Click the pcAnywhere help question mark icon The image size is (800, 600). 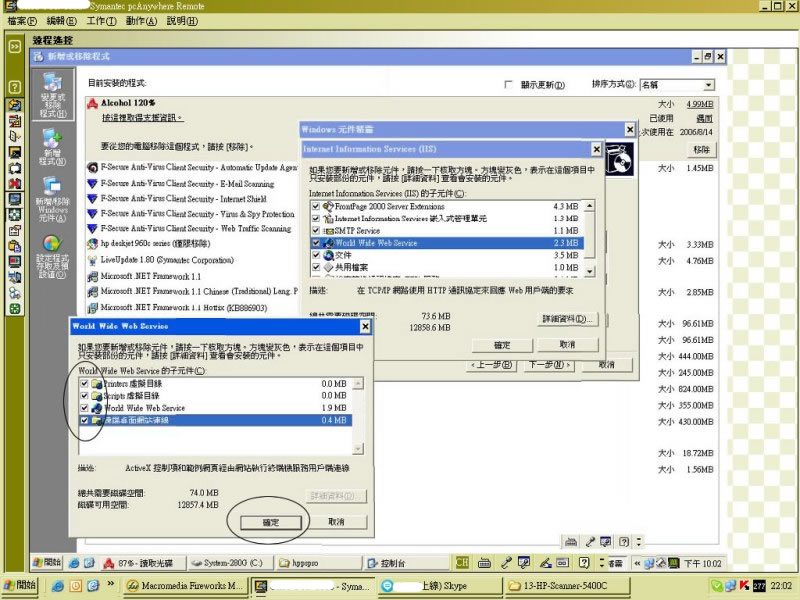15,87
